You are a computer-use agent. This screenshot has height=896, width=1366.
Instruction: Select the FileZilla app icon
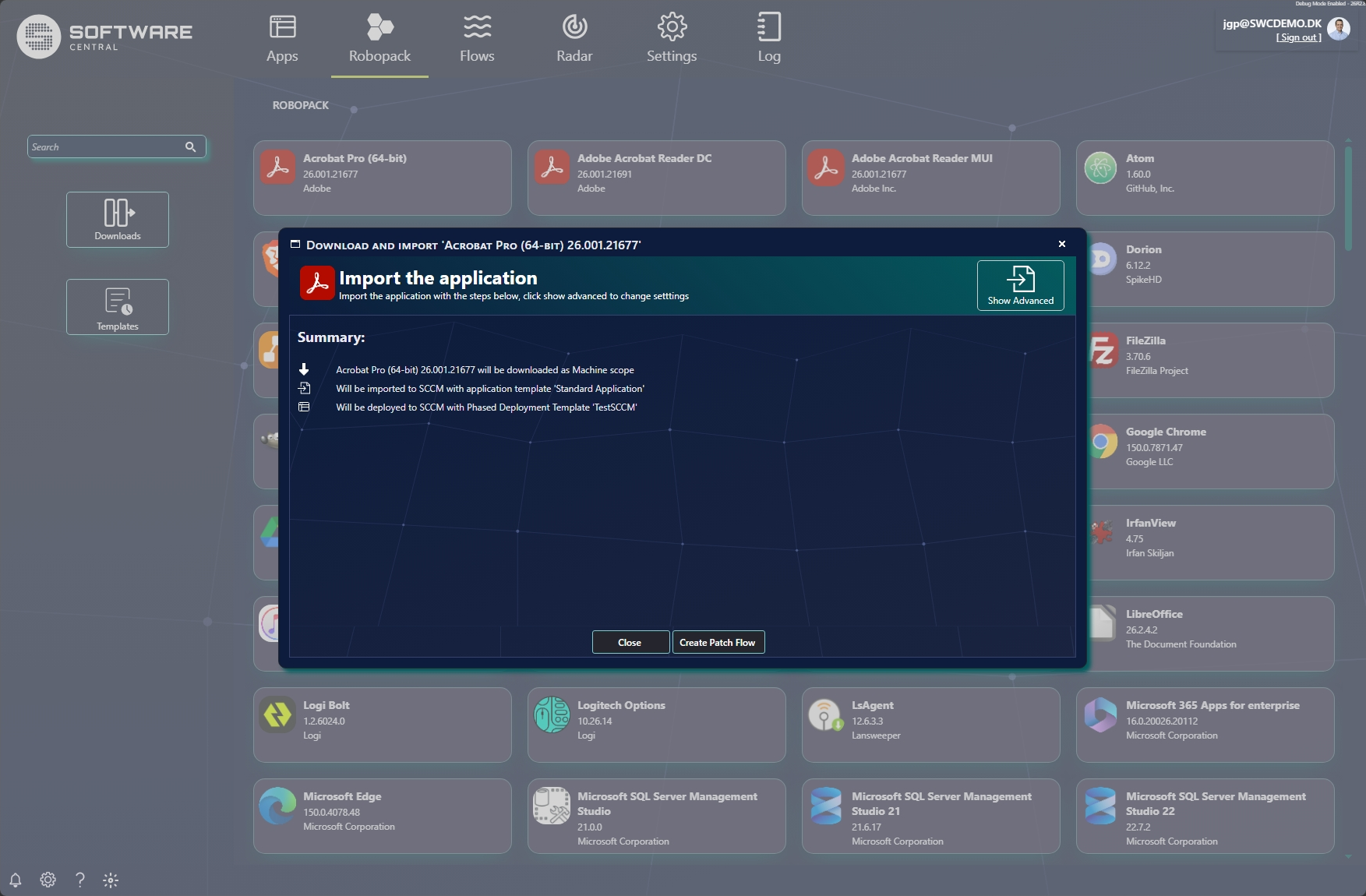point(1102,350)
